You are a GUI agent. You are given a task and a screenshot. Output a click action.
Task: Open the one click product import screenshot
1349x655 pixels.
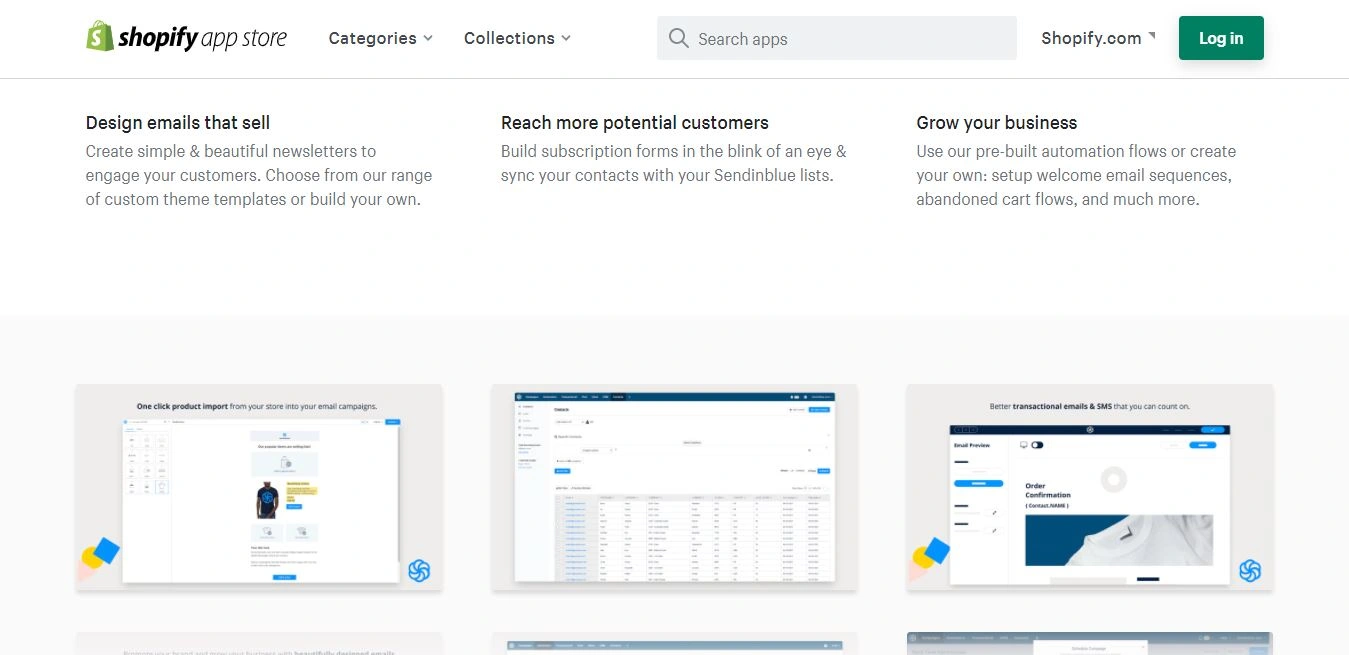tap(259, 487)
